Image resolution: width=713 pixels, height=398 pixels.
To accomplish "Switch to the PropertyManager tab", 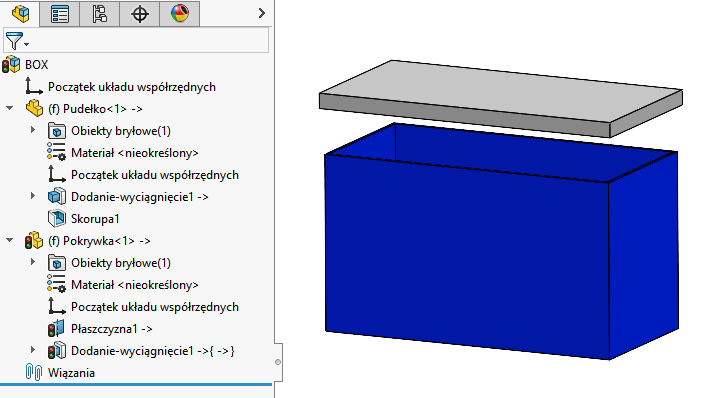I will 60,14.
